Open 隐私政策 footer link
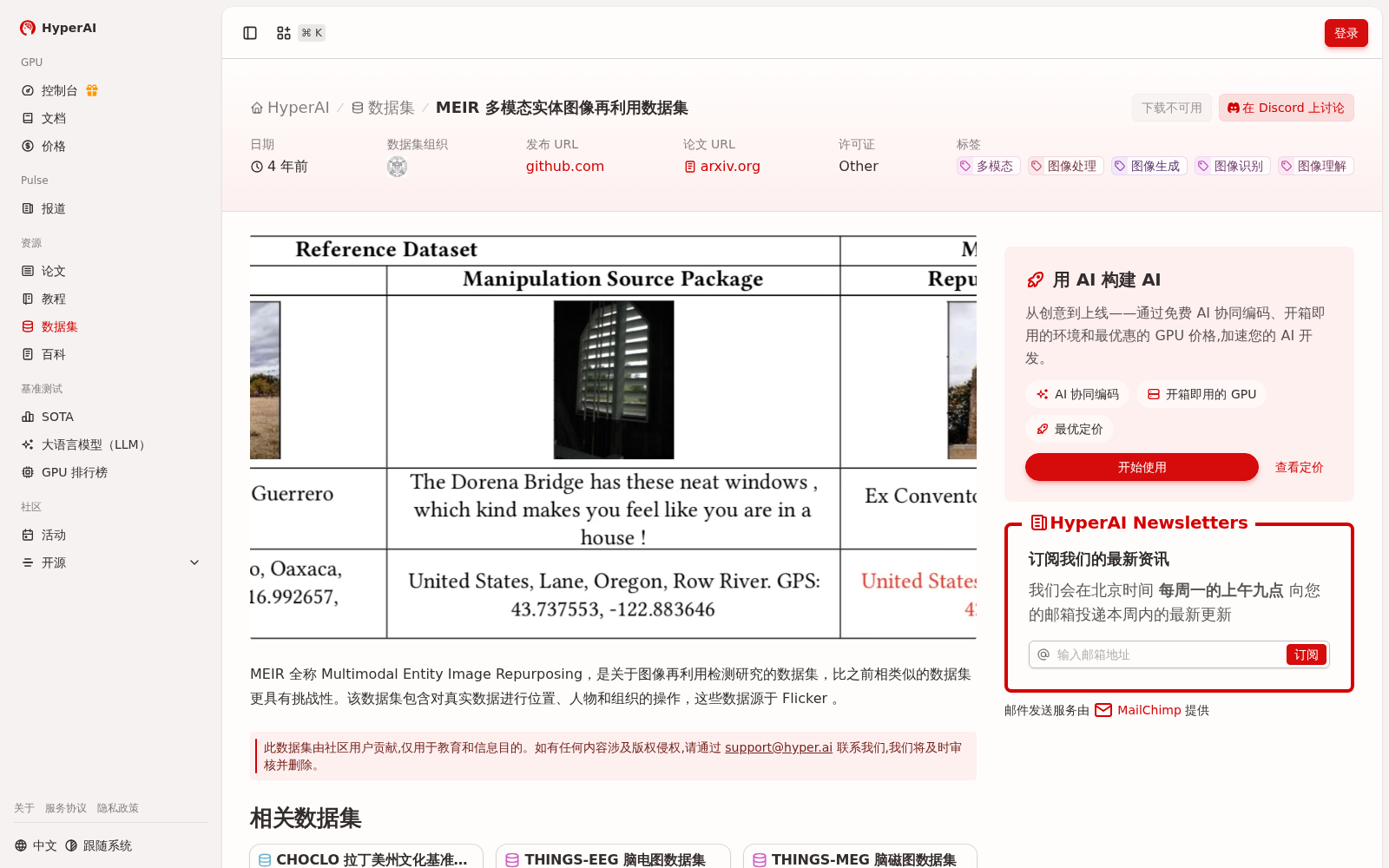Screen dimensions: 1389x868 tap(118, 808)
